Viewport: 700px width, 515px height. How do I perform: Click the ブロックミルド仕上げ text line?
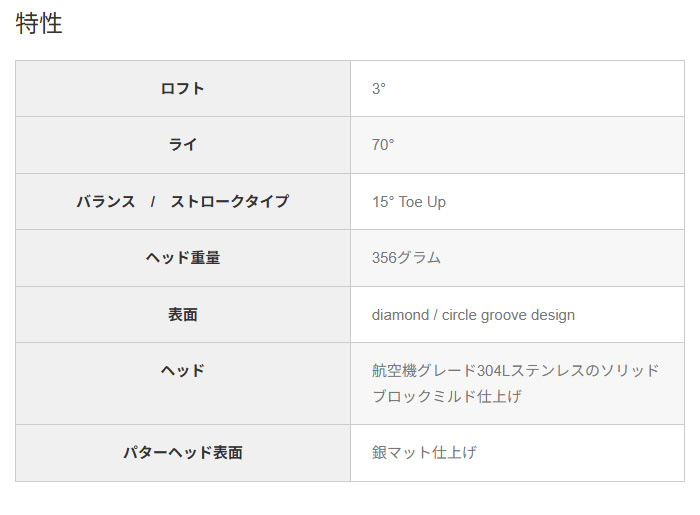coord(447,396)
